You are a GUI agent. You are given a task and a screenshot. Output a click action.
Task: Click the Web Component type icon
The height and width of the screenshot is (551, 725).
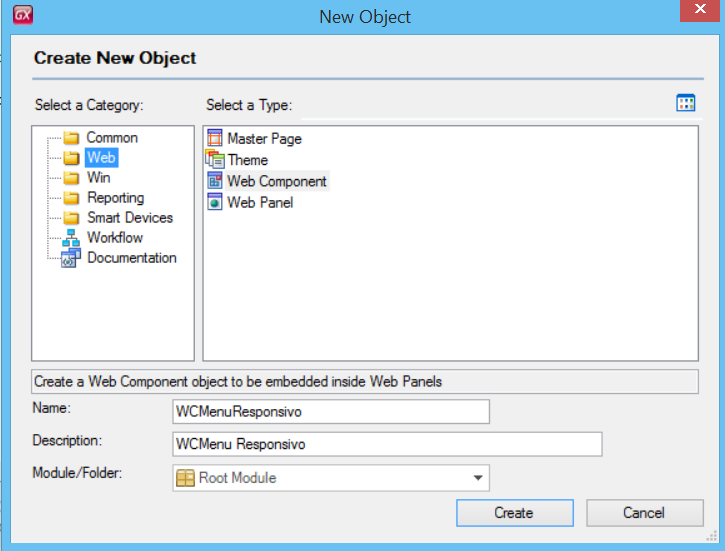pos(215,181)
